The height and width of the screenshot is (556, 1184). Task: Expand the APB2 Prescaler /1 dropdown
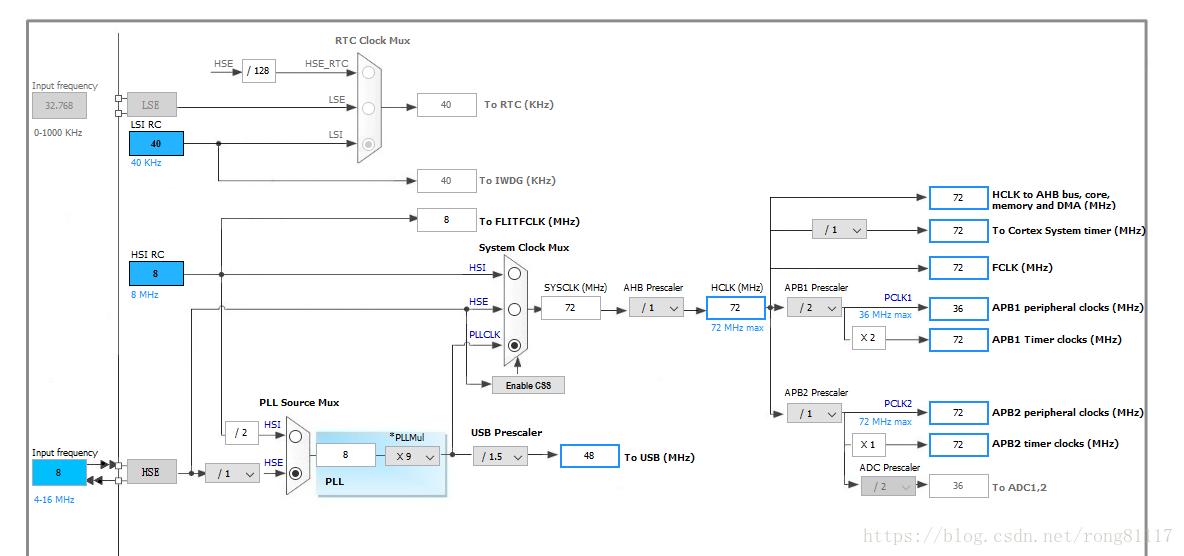tap(814, 413)
